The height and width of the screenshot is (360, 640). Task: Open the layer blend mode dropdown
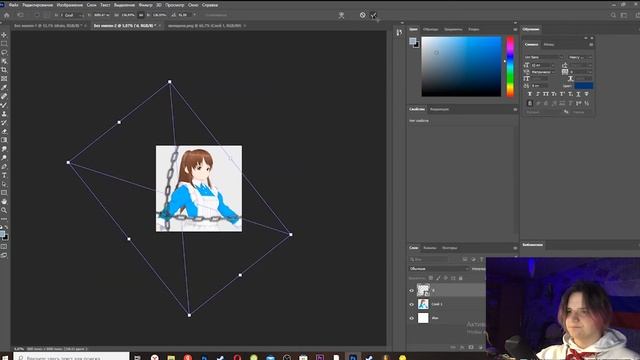[439, 269]
